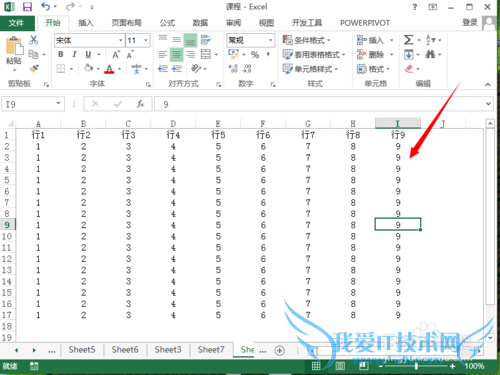Open font size dropdown

[146, 40]
